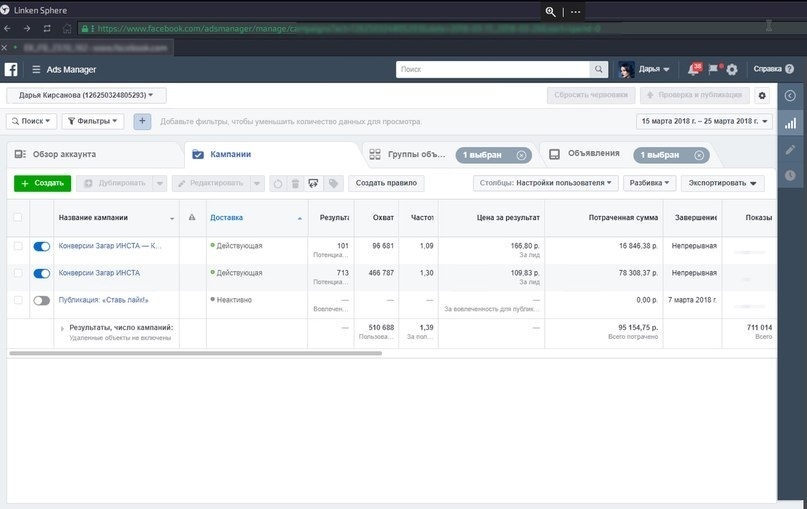This screenshot has width=807, height=509.
Task: Open the Дарья Кирсанова account dropdown
Action: [86, 95]
